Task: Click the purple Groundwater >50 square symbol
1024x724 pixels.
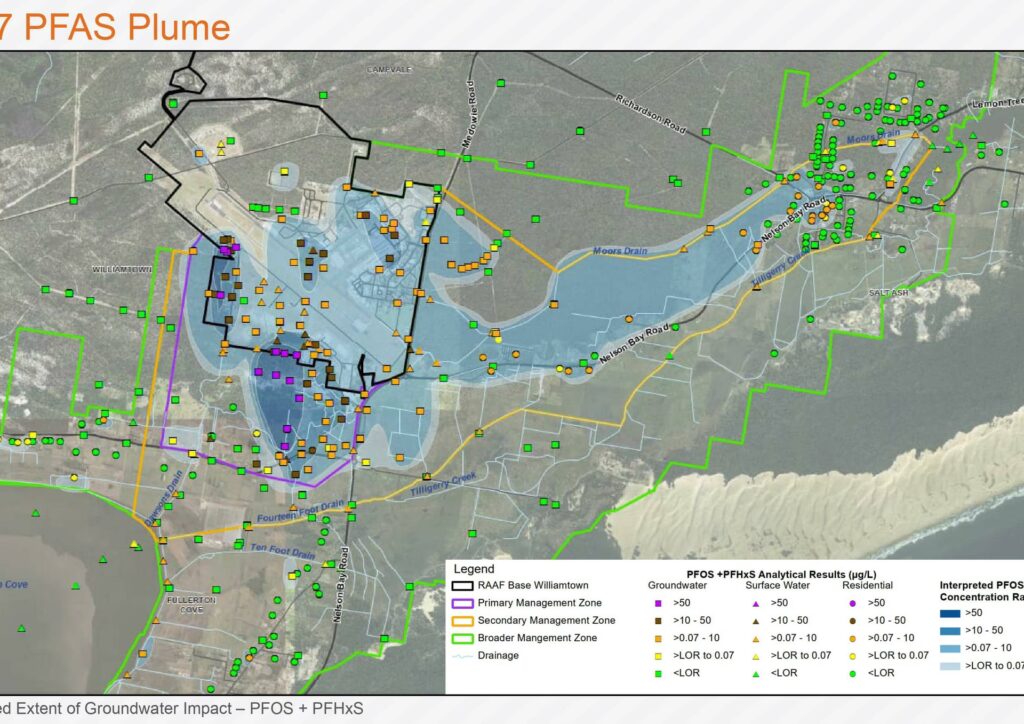Action: click(x=658, y=603)
